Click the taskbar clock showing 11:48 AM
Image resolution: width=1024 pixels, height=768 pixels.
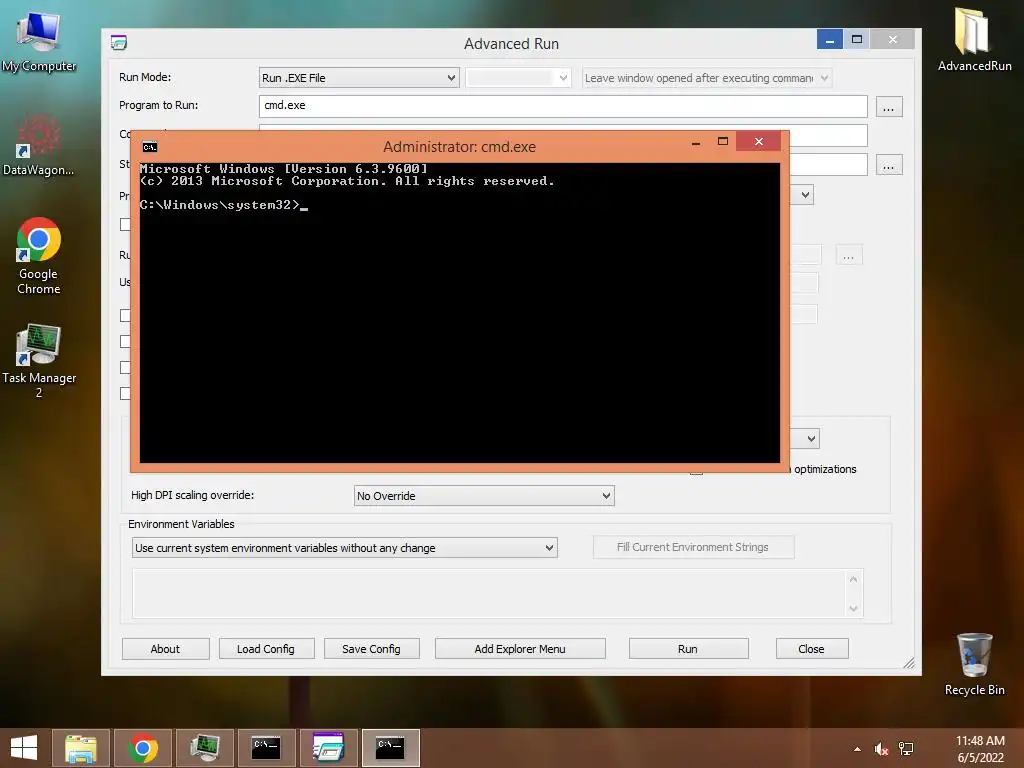click(980, 748)
